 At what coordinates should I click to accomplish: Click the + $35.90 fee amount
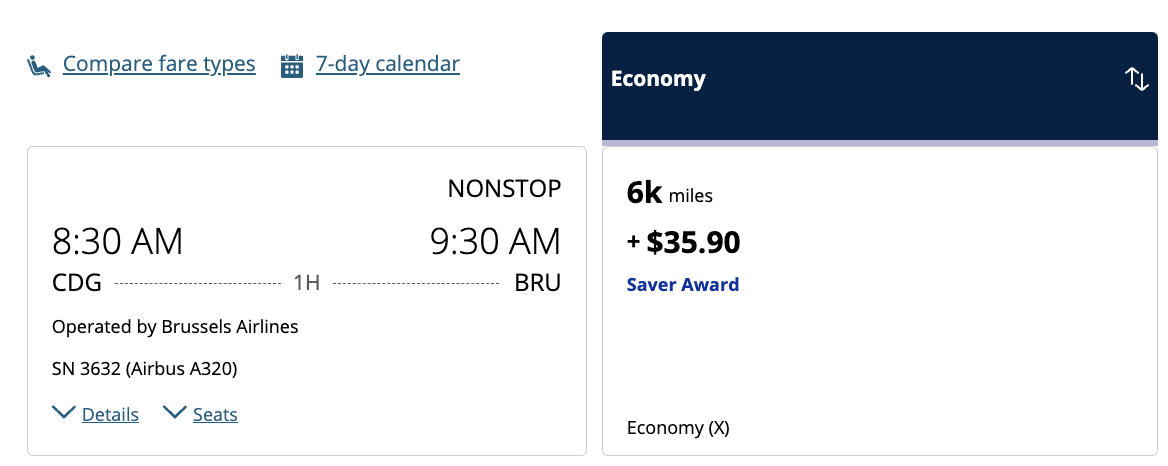685,242
